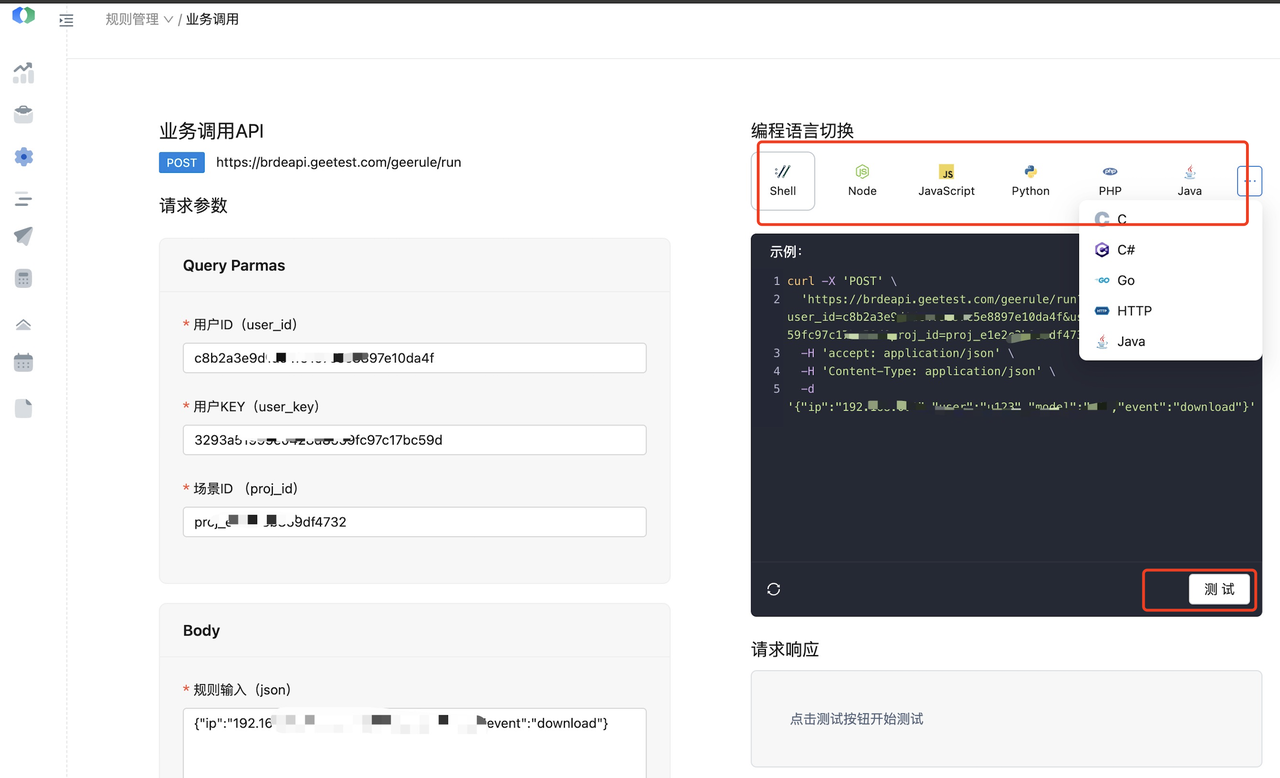Focus the 场景ID (proj_id) input field

pyautogui.click(x=414, y=522)
